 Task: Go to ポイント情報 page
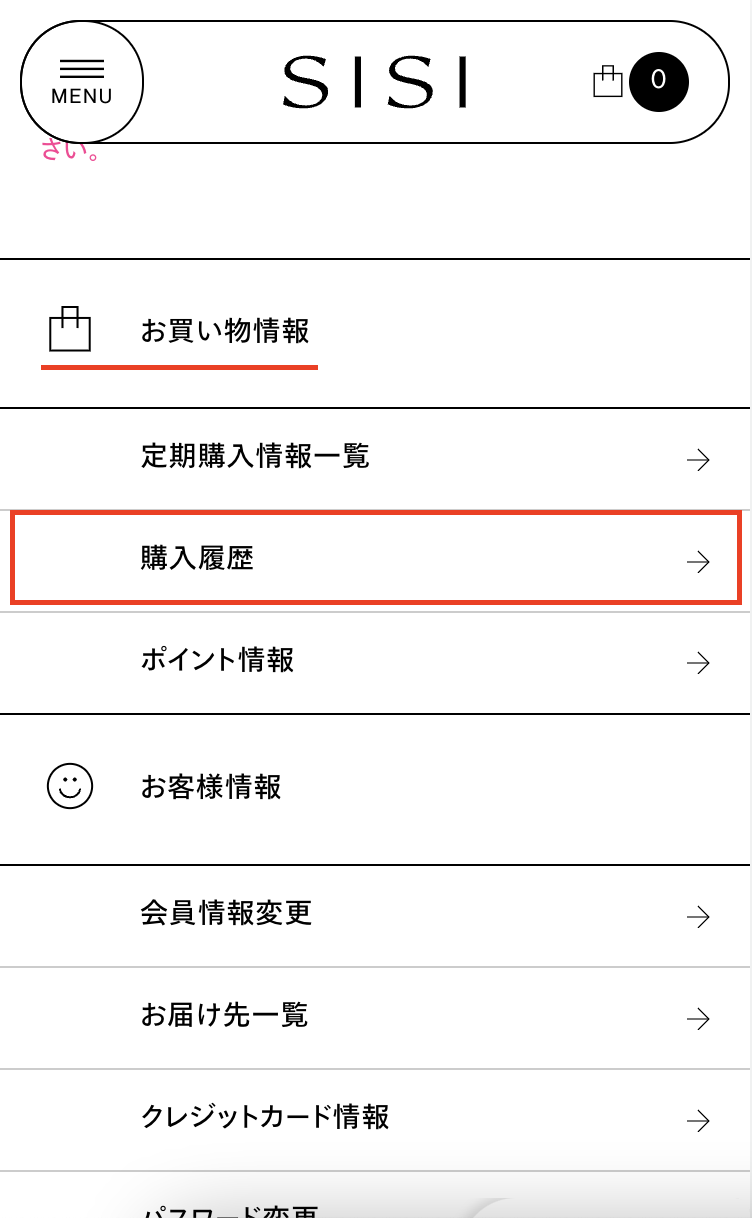(x=217, y=660)
